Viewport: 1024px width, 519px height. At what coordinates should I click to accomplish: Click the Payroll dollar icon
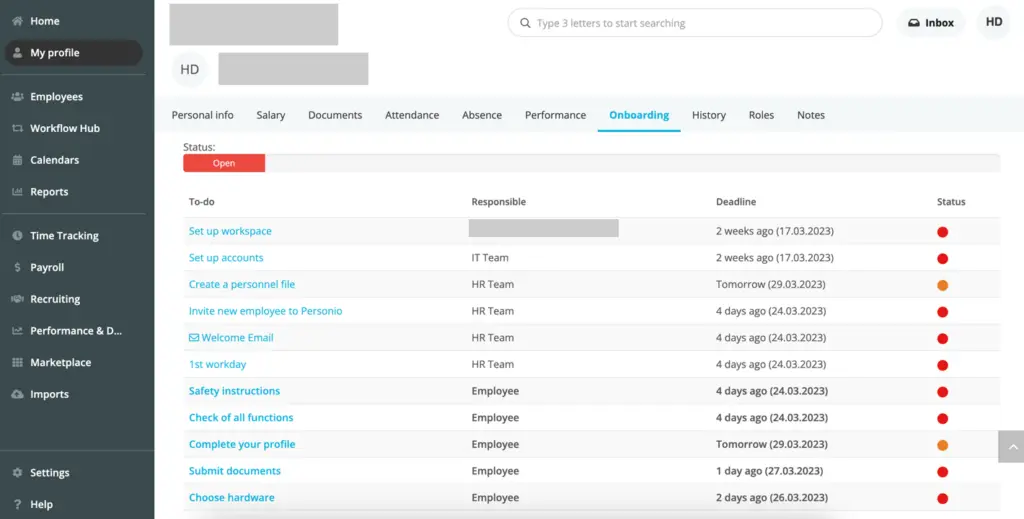coord(18,268)
